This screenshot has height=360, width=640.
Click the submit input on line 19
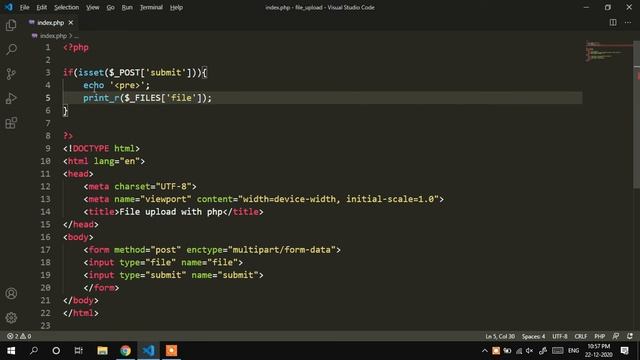point(173,275)
